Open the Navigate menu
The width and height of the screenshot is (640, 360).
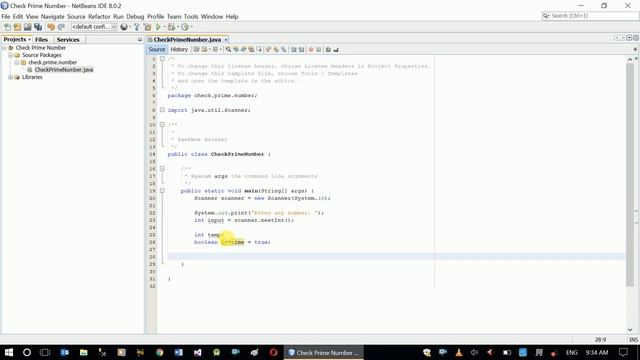53,17
